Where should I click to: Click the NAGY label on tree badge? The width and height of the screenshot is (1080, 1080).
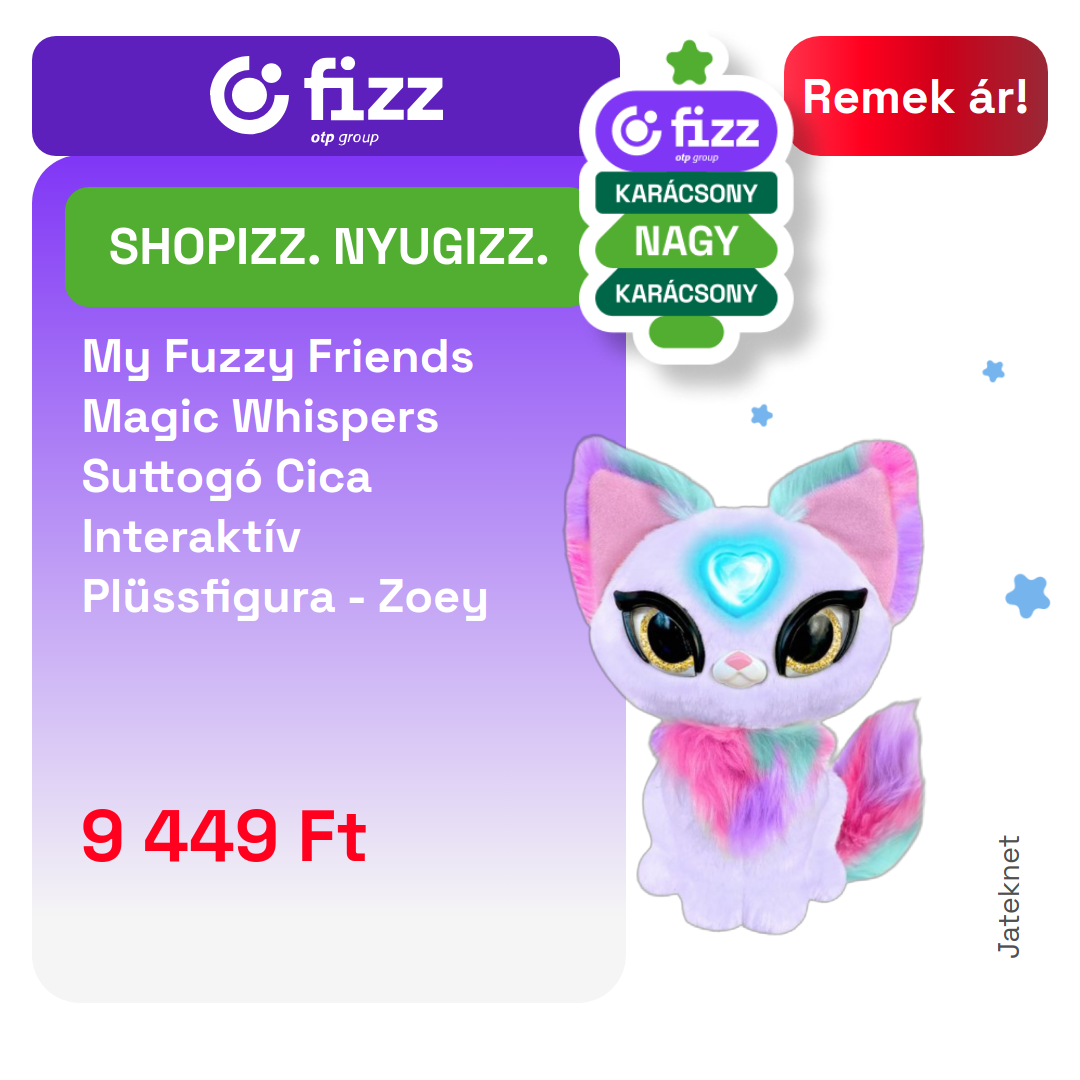686,241
